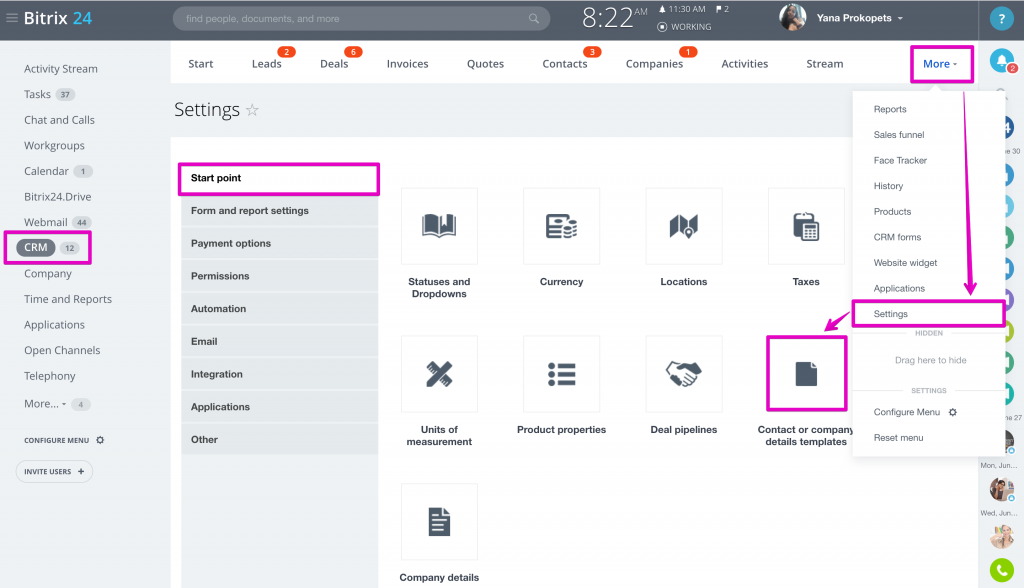The width and height of the screenshot is (1024, 588).
Task: Click Yana Prokopets profile avatar
Action: click(x=792, y=18)
